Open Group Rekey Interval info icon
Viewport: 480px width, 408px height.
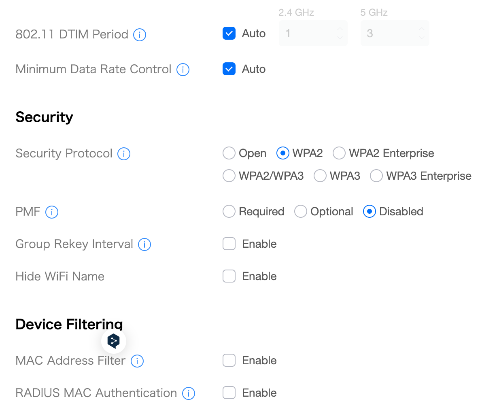(x=144, y=244)
